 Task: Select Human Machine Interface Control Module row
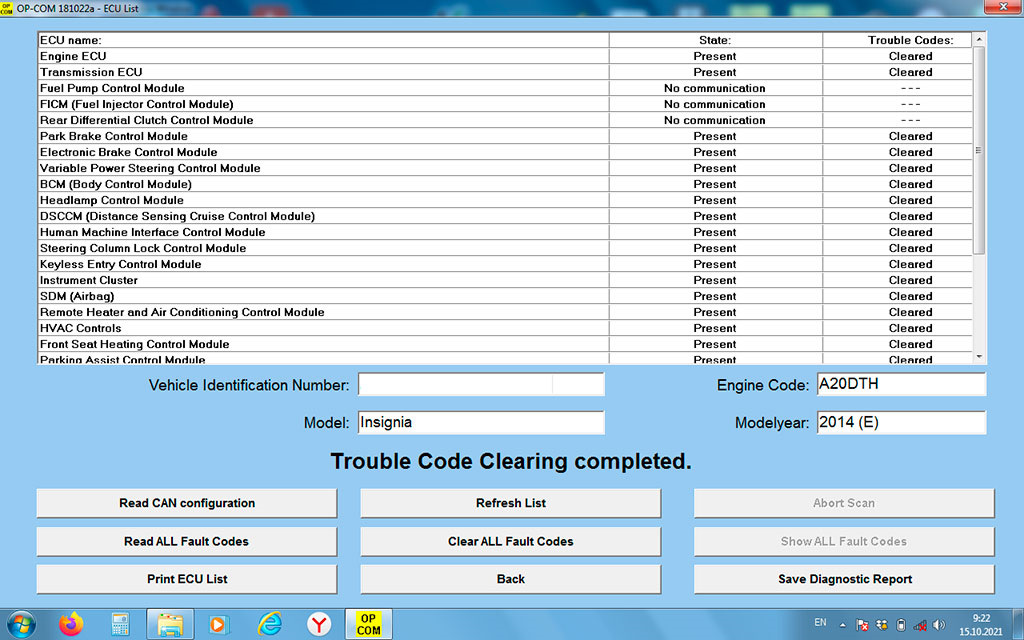(x=505, y=232)
